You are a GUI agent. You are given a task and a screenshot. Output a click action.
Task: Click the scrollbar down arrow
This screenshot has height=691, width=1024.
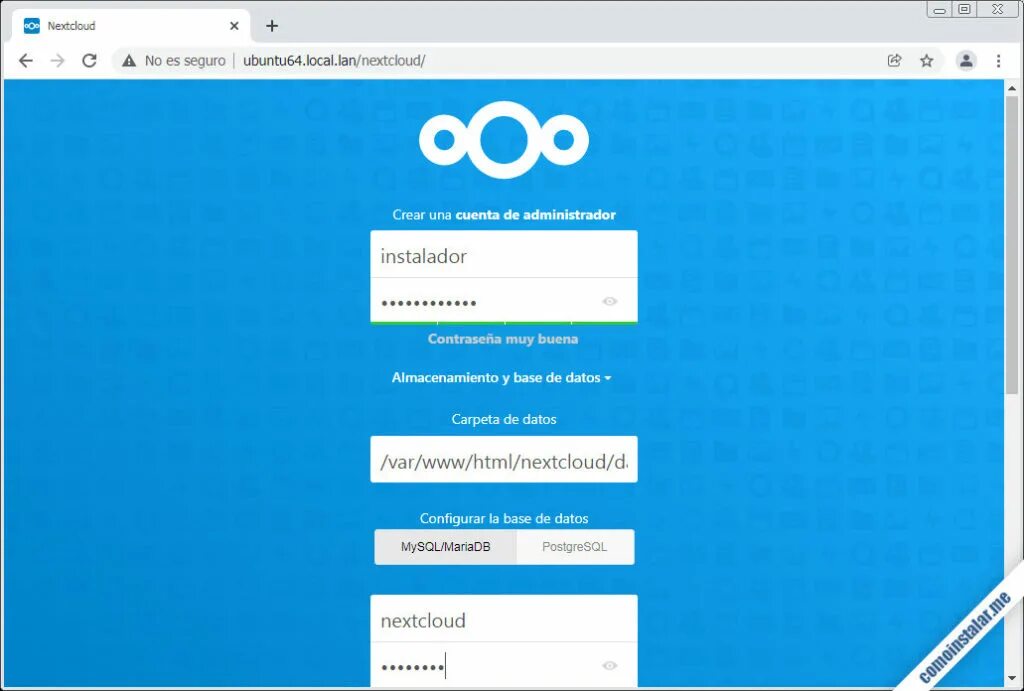point(1012,679)
